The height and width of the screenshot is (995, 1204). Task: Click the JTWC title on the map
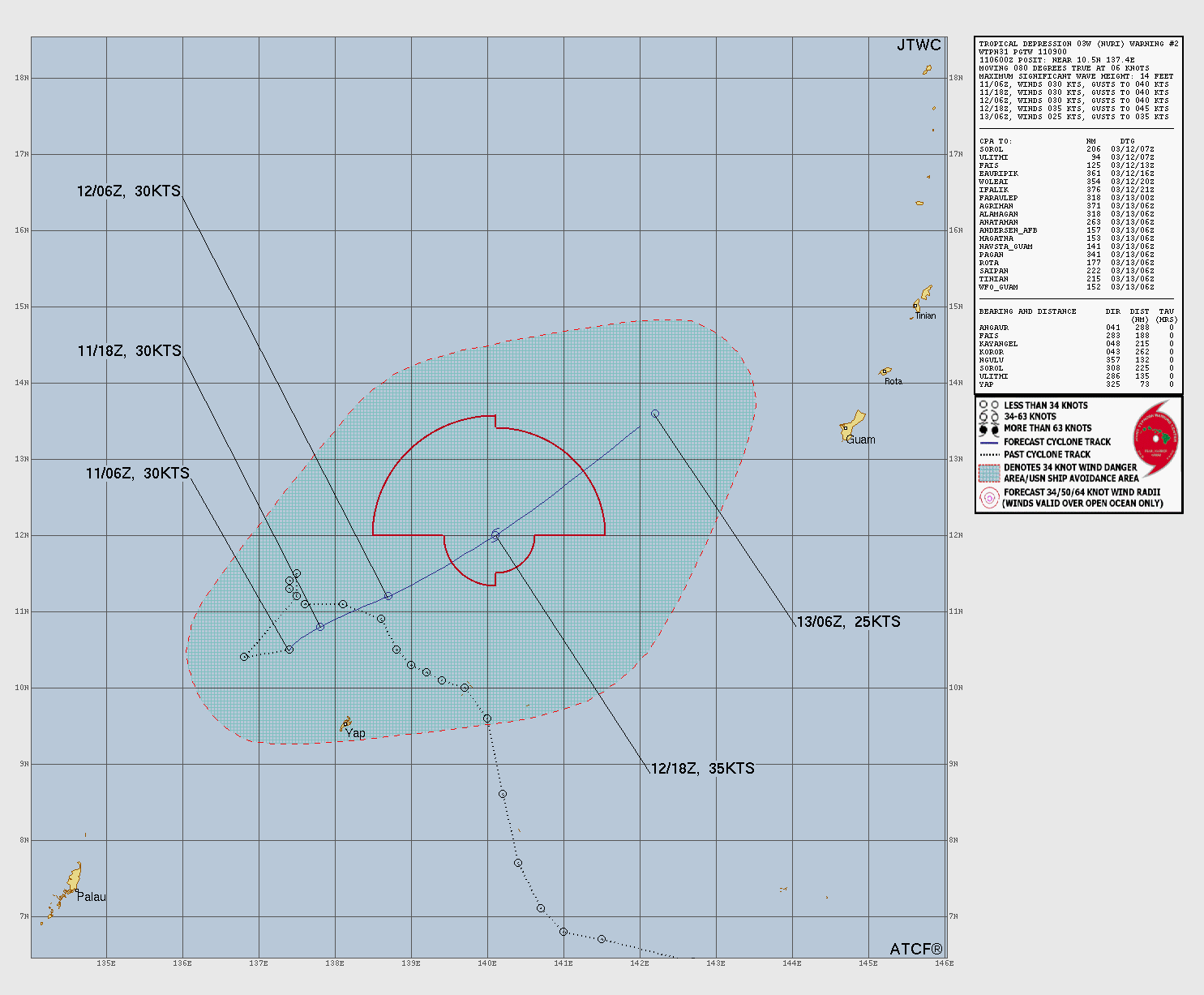919,45
